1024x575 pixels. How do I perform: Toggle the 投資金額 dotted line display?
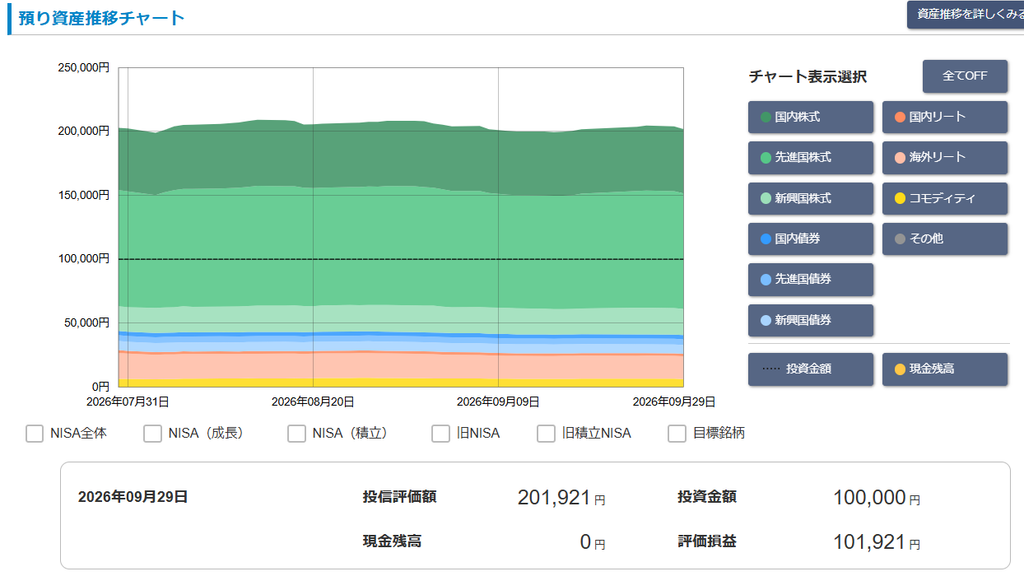tap(810, 369)
